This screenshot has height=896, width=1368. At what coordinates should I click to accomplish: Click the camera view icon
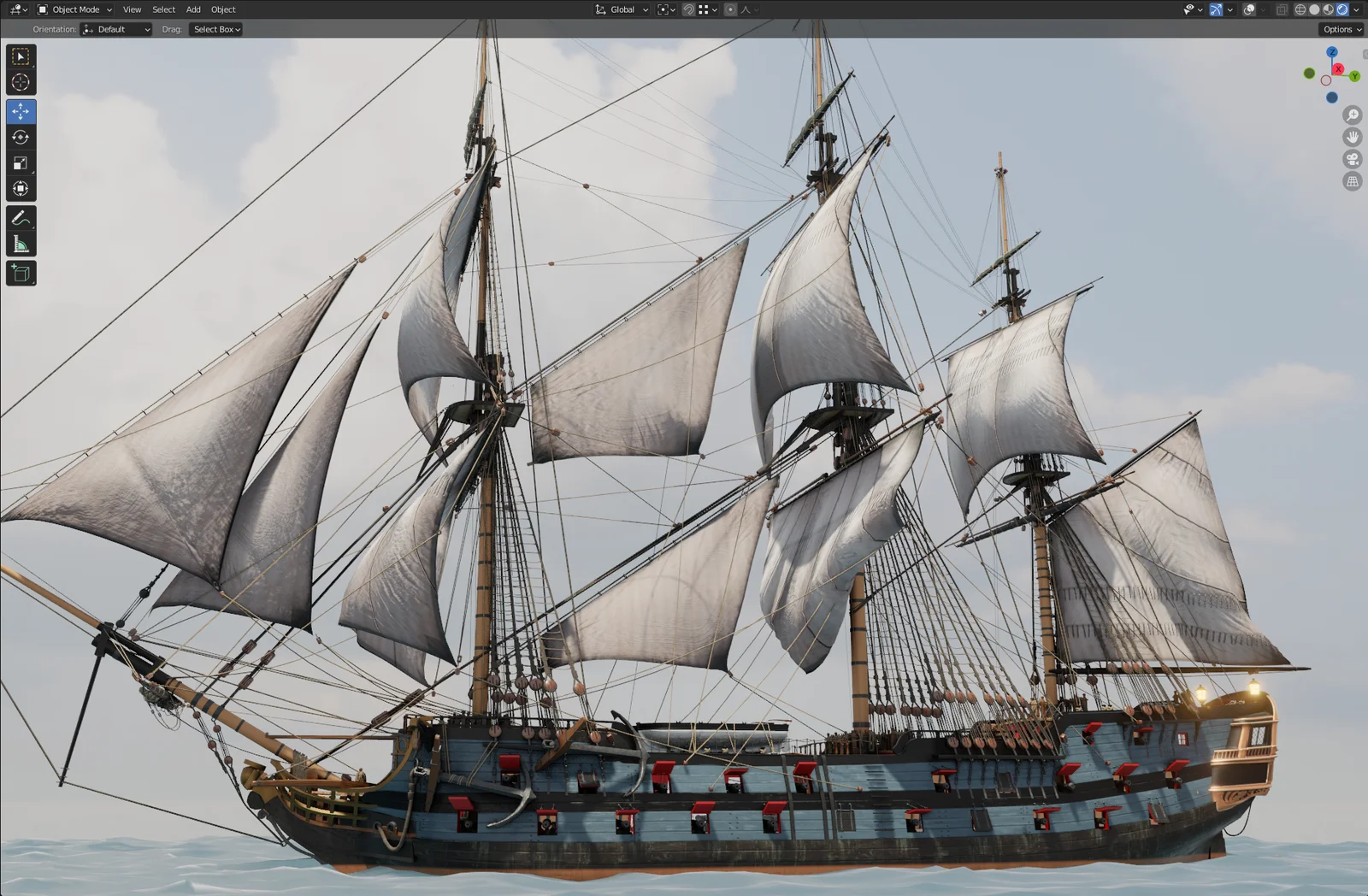[x=1353, y=159]
